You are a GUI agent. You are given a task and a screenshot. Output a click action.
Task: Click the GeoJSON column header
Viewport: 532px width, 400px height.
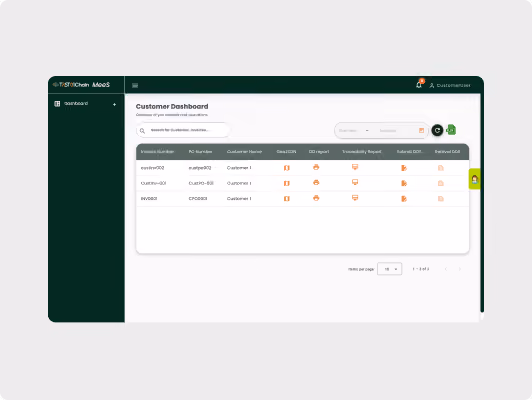coord(286,152)
